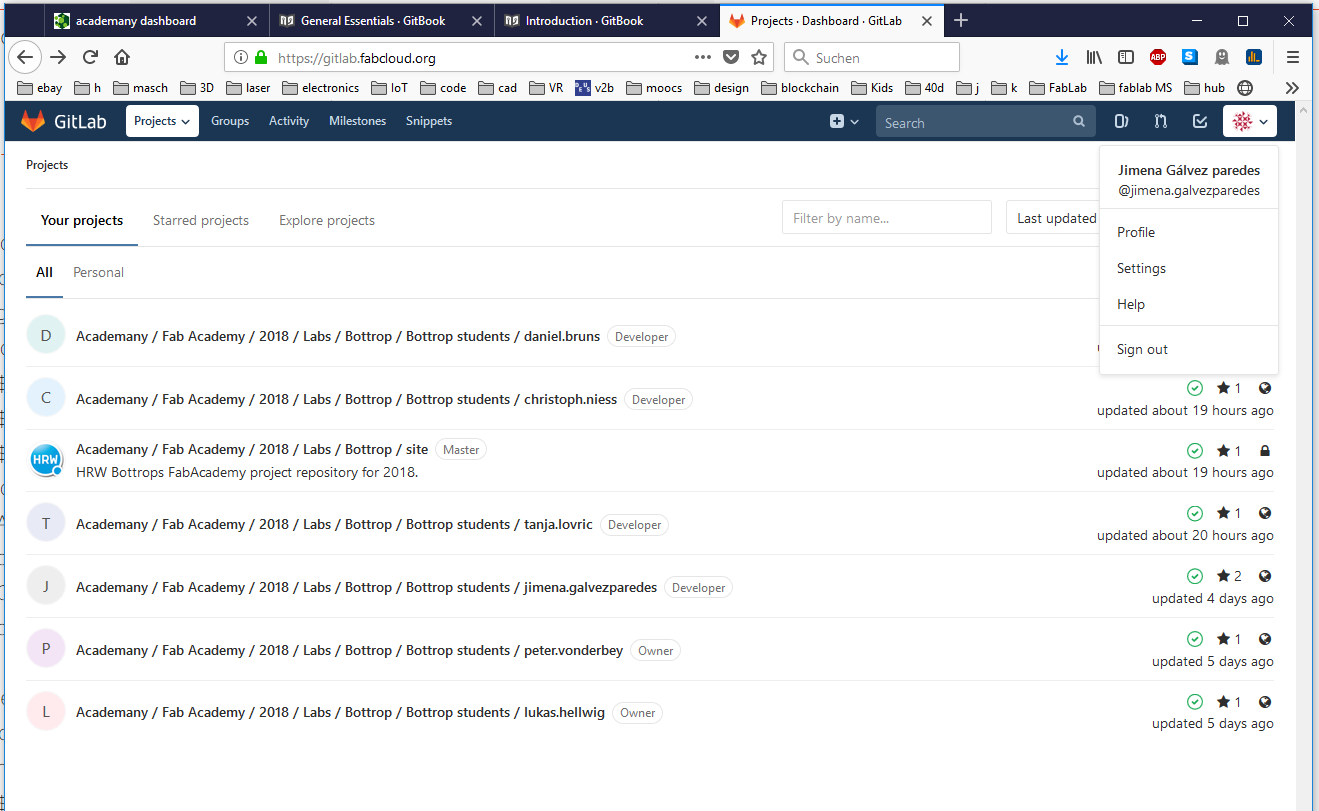The image size is (1319, 811).
Task: Click pipeline status icon for christoph.niess
Action: pyautogui.click(x=1194, y=388)
